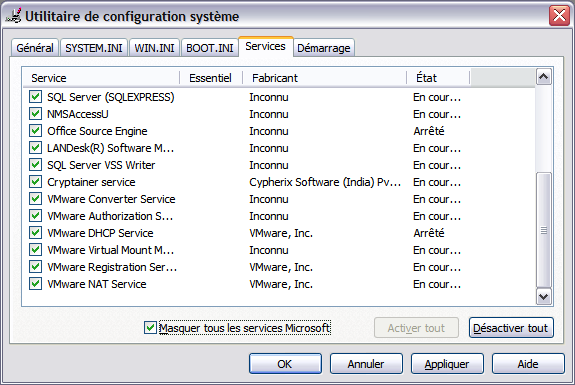Image resolution: width=575 pixels, height=385 pixels.
Task: Uncheck the NMSAccessU service checkbox
Action: pos(36,114)
